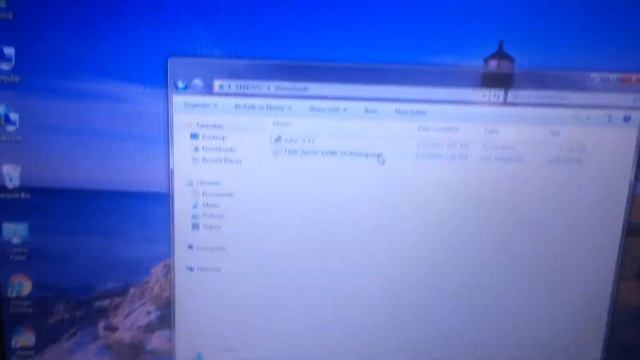Image resolution: width=640 pixels, height=360 pixels.
Task: Click the Burn toolbar button
Action: click(371, 111)
